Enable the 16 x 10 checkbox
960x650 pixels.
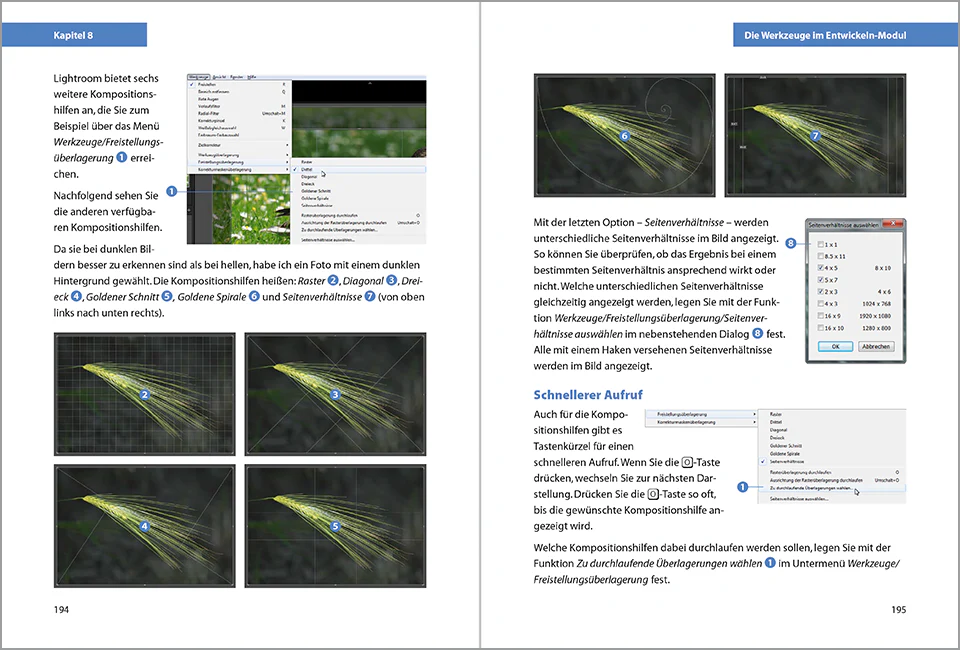[821, 328]
